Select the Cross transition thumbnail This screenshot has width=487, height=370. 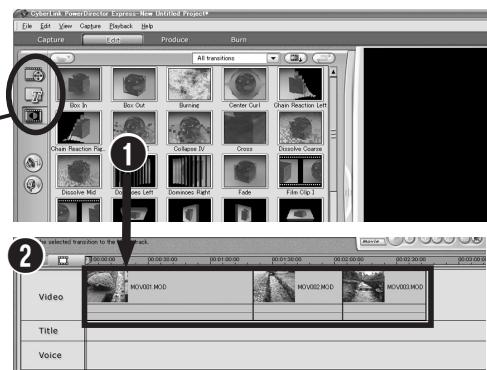click(x=245, y=128)
